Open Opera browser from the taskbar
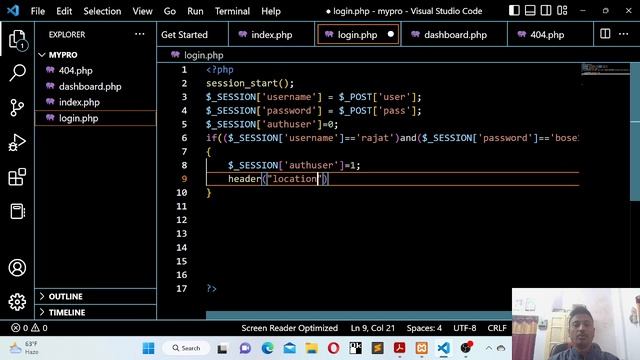 coord(333,348)
